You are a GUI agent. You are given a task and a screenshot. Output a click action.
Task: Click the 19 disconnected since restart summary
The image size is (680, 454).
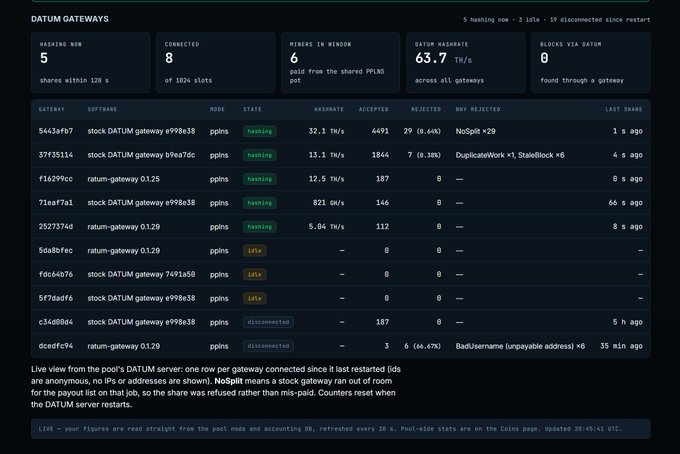coord(600,20)
